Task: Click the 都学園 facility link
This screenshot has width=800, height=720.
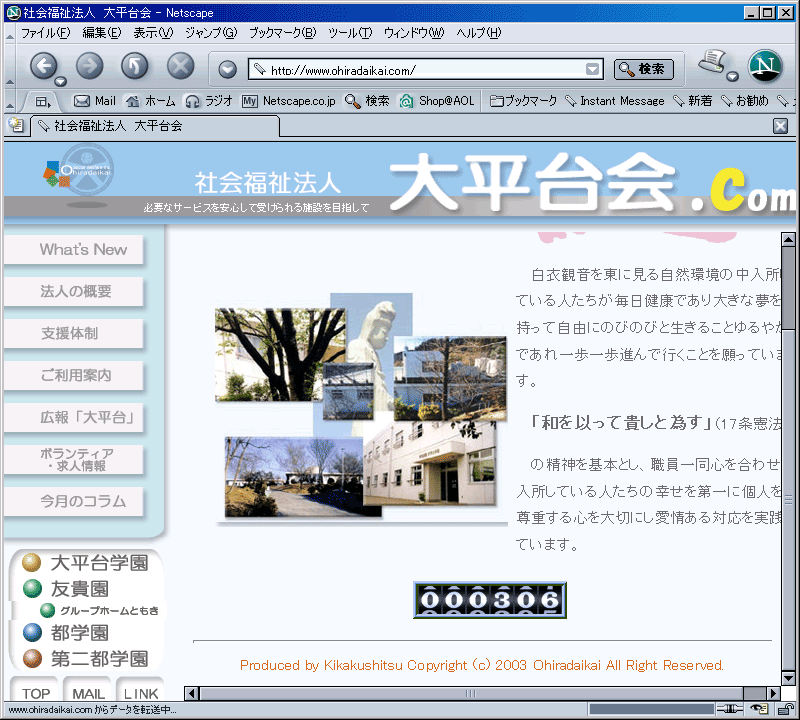Action: pos(66,633)
